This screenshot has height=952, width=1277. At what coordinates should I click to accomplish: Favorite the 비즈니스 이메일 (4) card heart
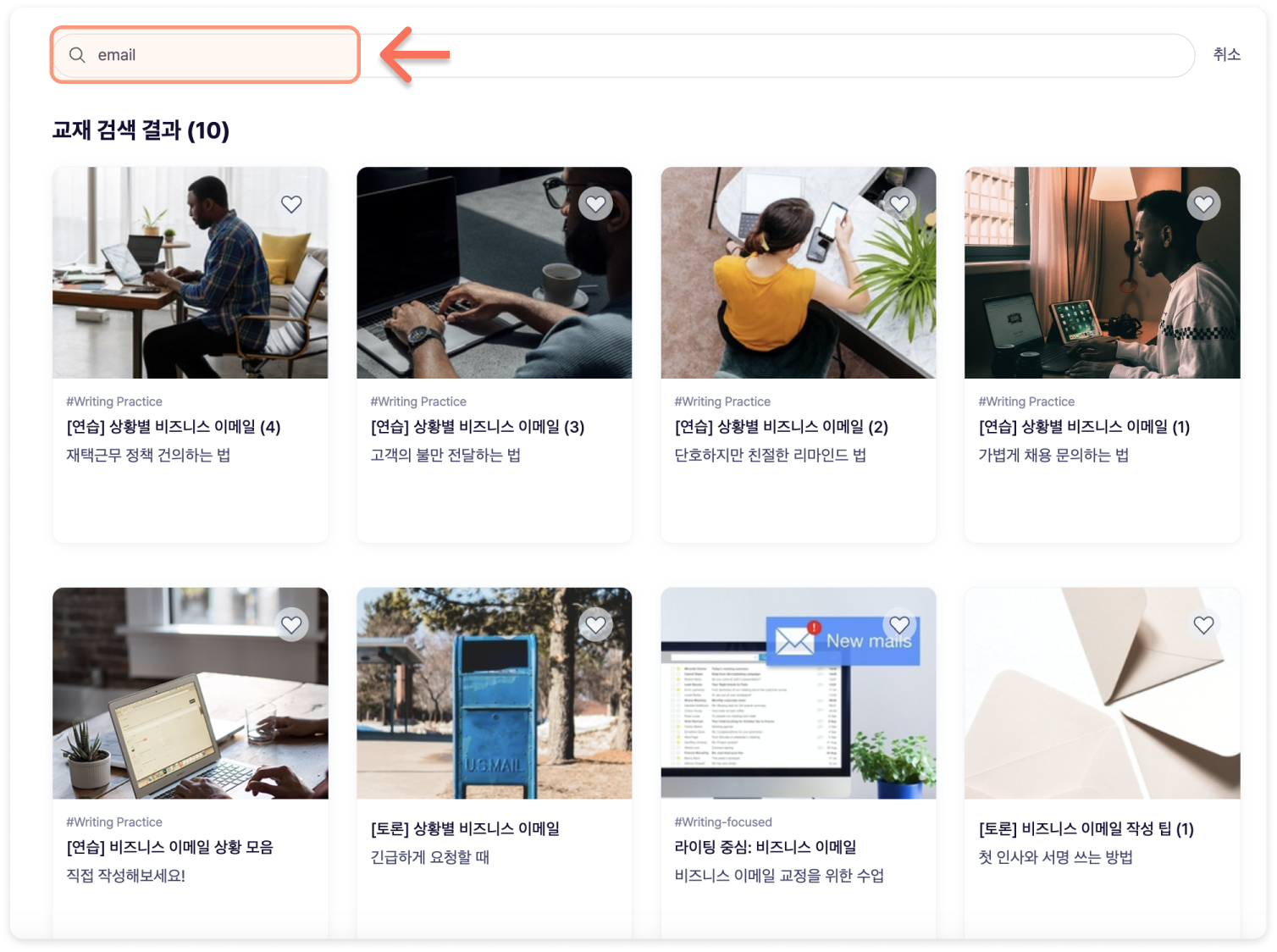click(x=291, y=204)
